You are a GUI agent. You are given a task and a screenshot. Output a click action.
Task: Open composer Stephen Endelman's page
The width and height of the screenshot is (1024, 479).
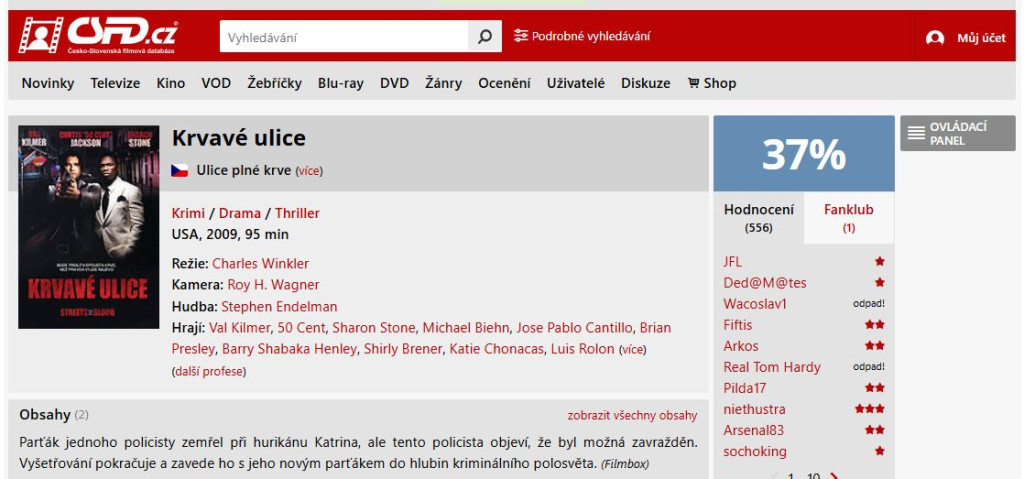click(280, 306)
